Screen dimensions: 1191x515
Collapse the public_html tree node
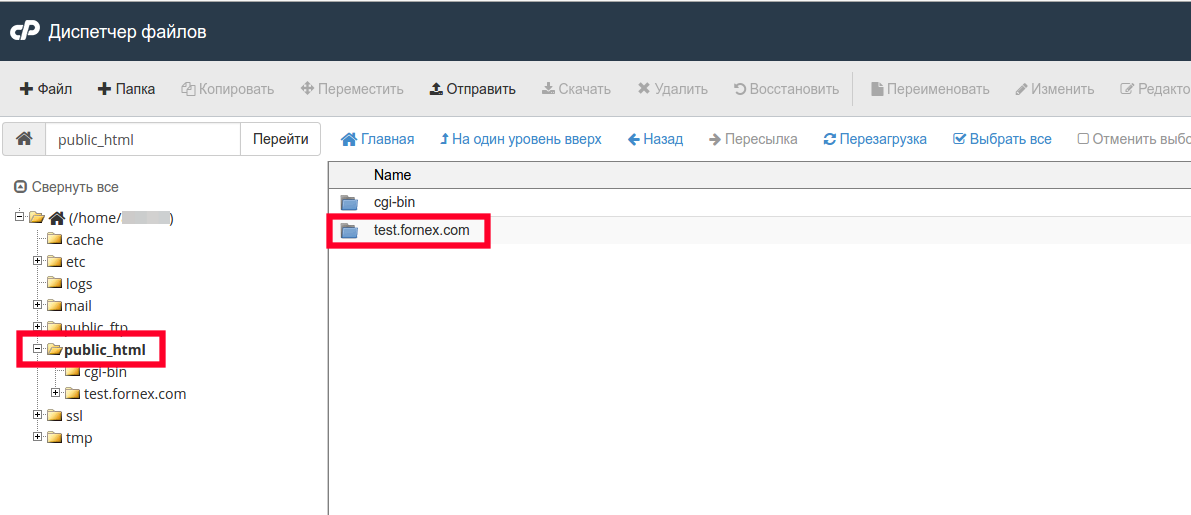pyautogui.click(x=37, y=349)
